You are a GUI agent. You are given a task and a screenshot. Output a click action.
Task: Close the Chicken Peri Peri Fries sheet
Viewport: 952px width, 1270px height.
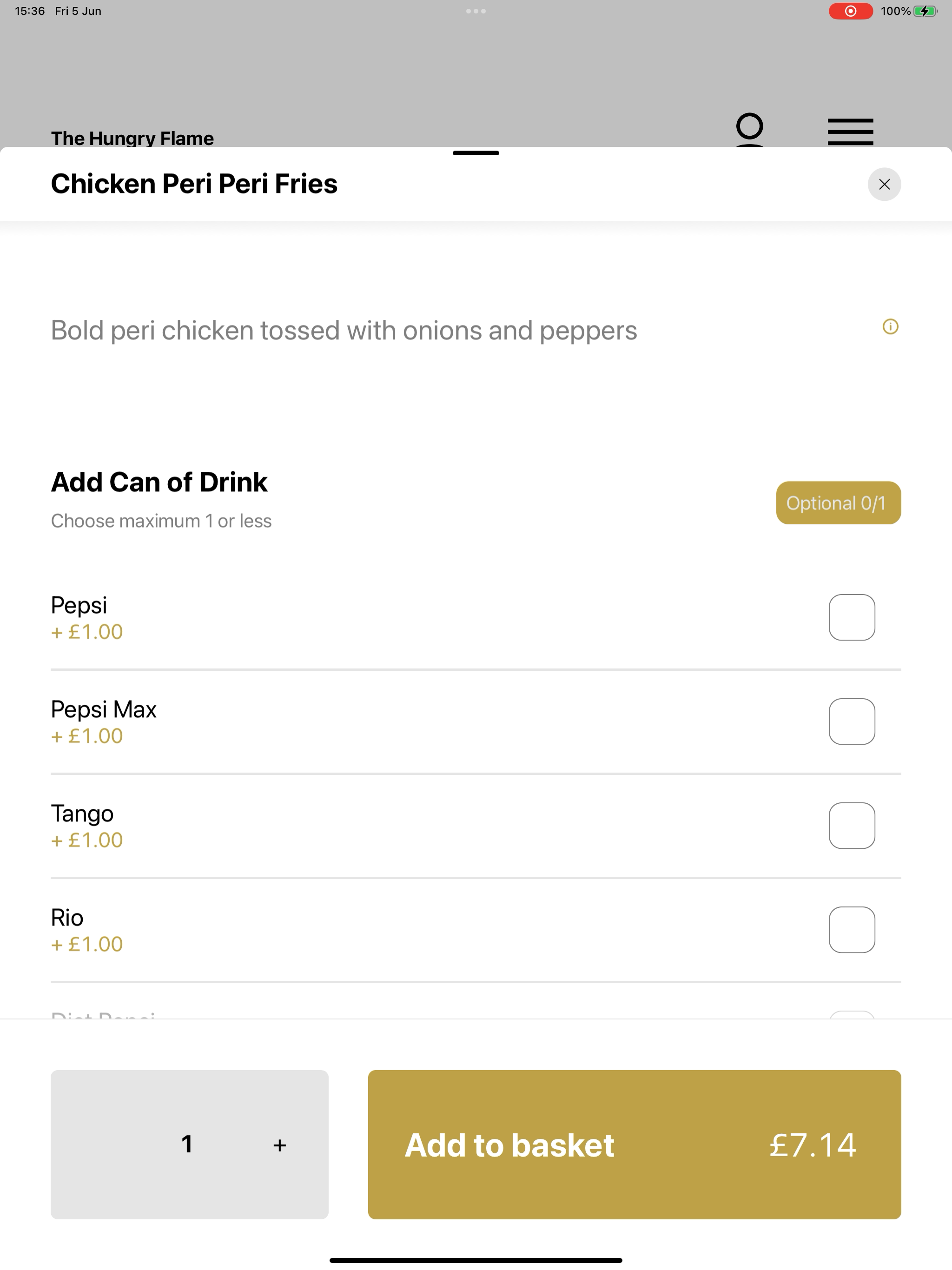(884, 184)
